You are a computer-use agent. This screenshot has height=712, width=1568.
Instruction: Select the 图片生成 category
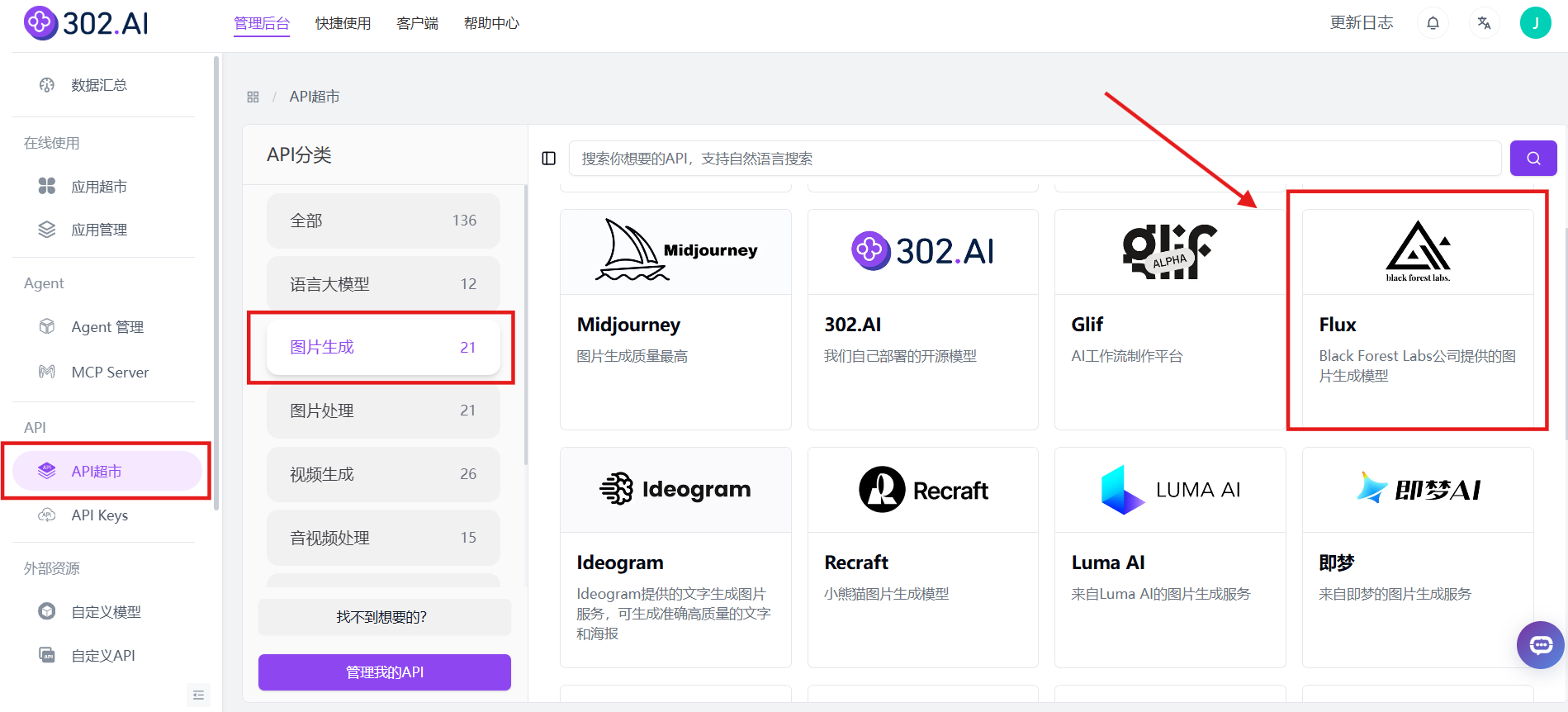[x=383, y=347]
